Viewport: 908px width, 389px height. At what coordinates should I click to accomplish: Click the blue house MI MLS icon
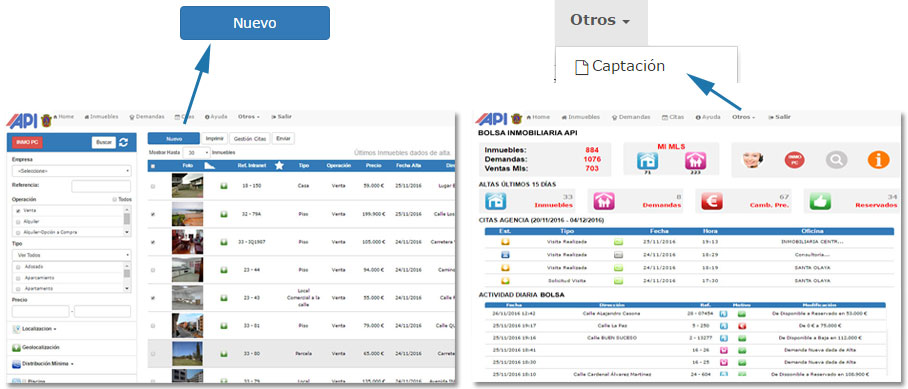648,161
